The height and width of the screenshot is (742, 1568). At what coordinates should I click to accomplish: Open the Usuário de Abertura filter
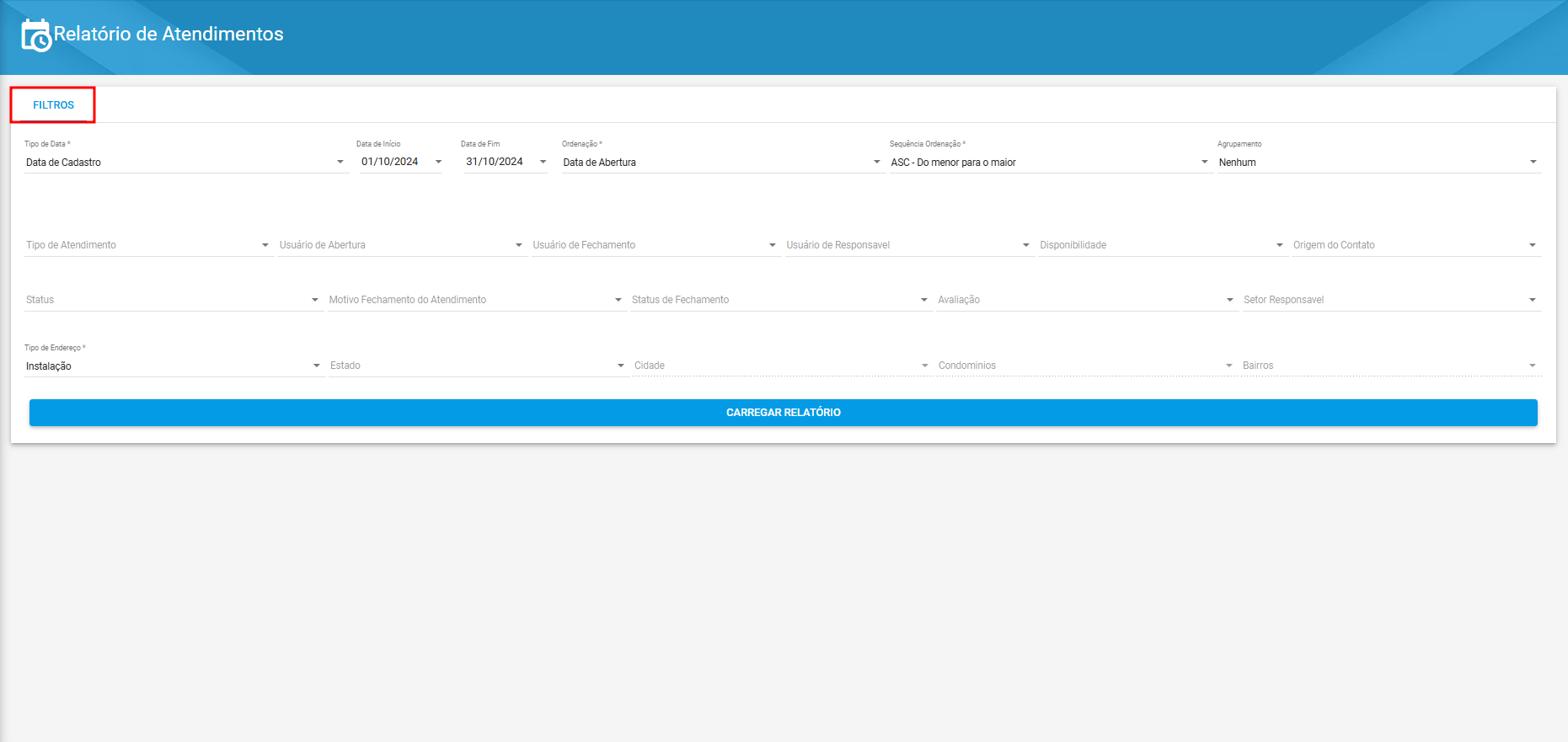(402, 245)
